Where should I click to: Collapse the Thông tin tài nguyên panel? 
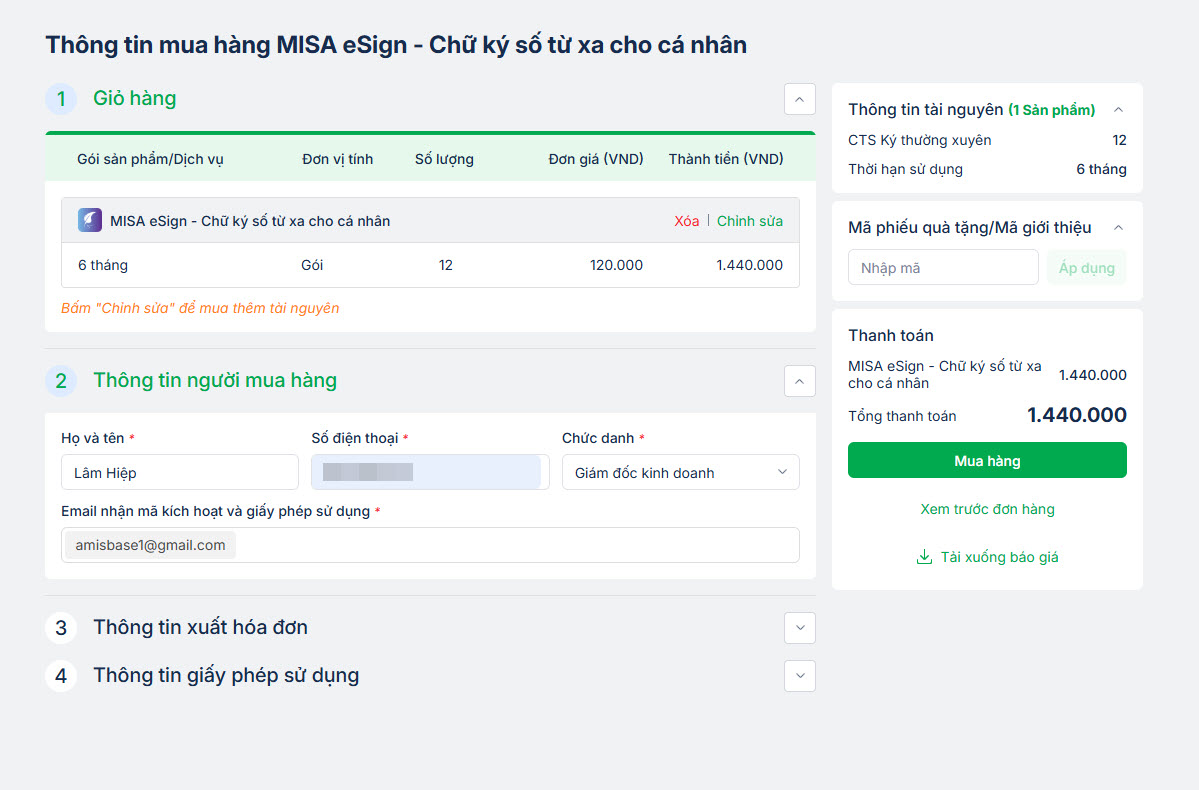click(1118, 110)
